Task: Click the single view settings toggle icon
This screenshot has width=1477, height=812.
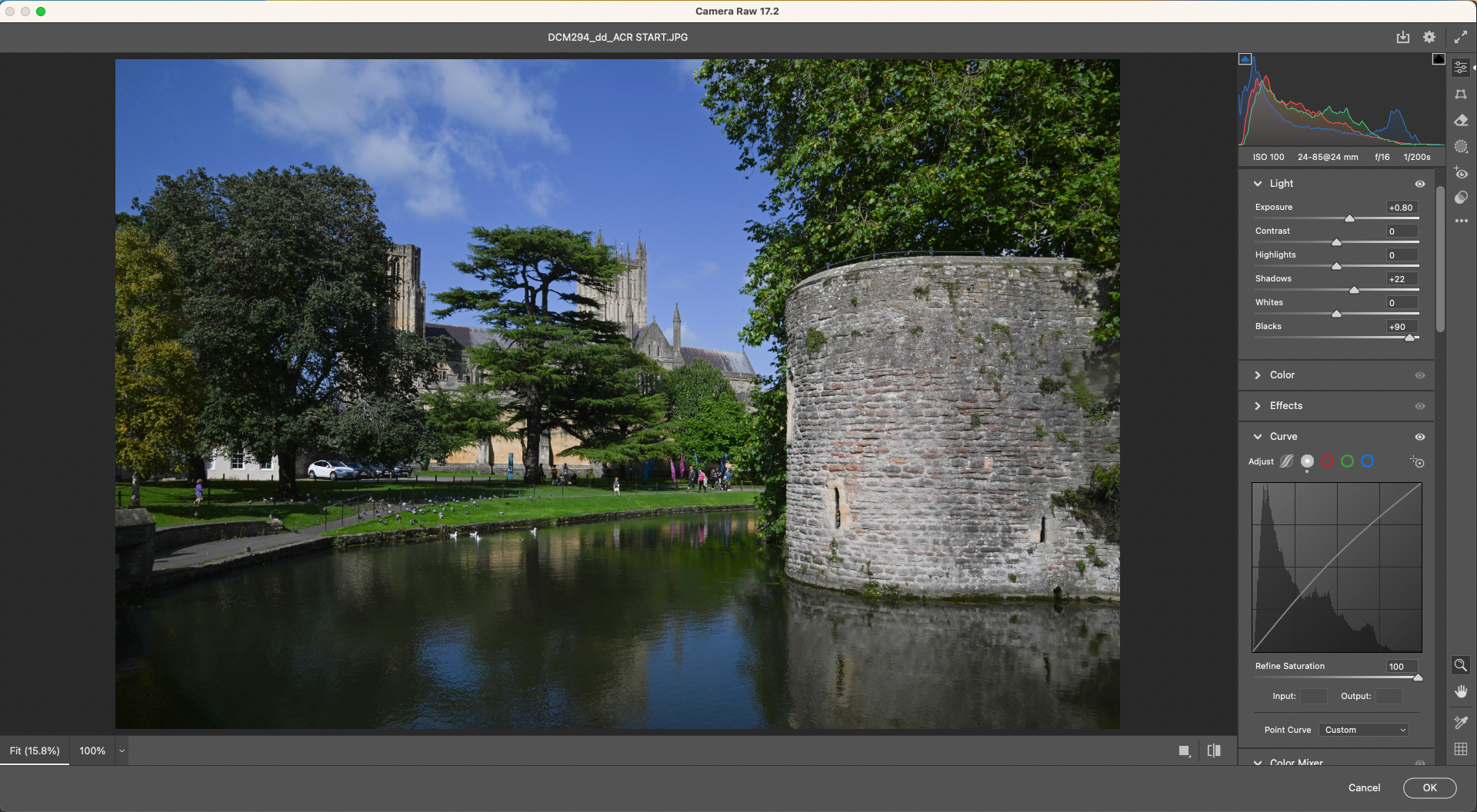Action: (x=1185, y=751)
